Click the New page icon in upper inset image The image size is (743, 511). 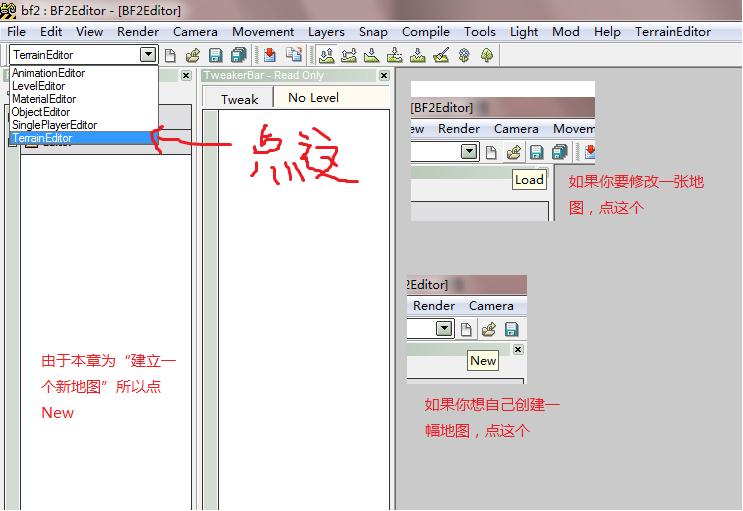tap(491, 152)
